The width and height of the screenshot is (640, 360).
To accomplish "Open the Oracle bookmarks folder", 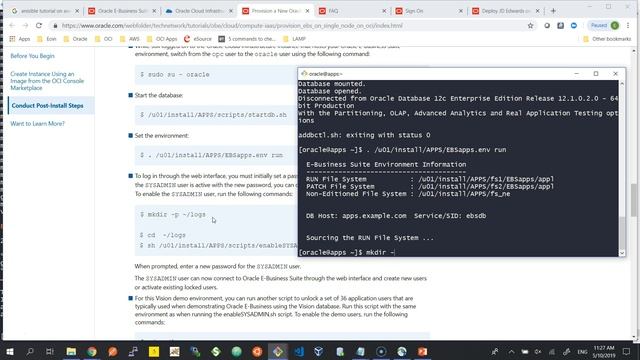I will [x=76, y=39].
